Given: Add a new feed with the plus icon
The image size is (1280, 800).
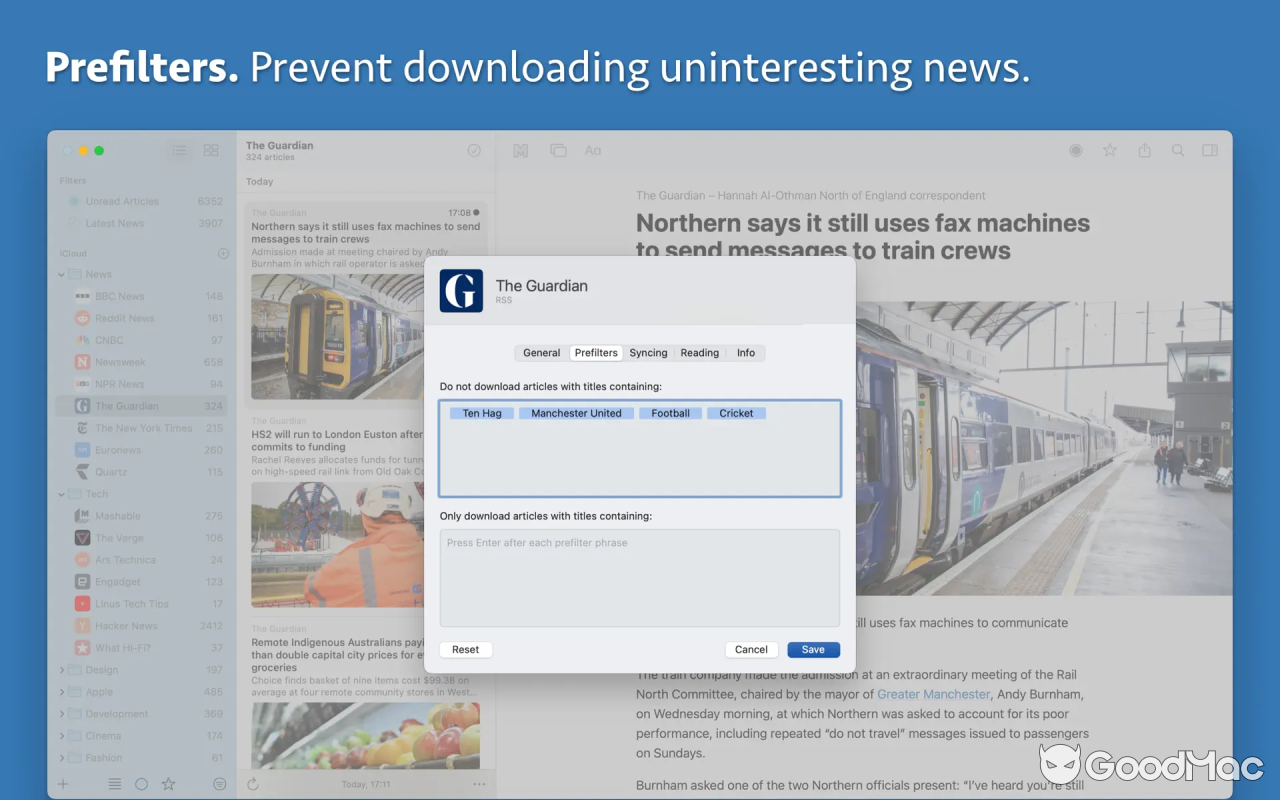Looking at the screenshot, I should [x=63, y=784].
